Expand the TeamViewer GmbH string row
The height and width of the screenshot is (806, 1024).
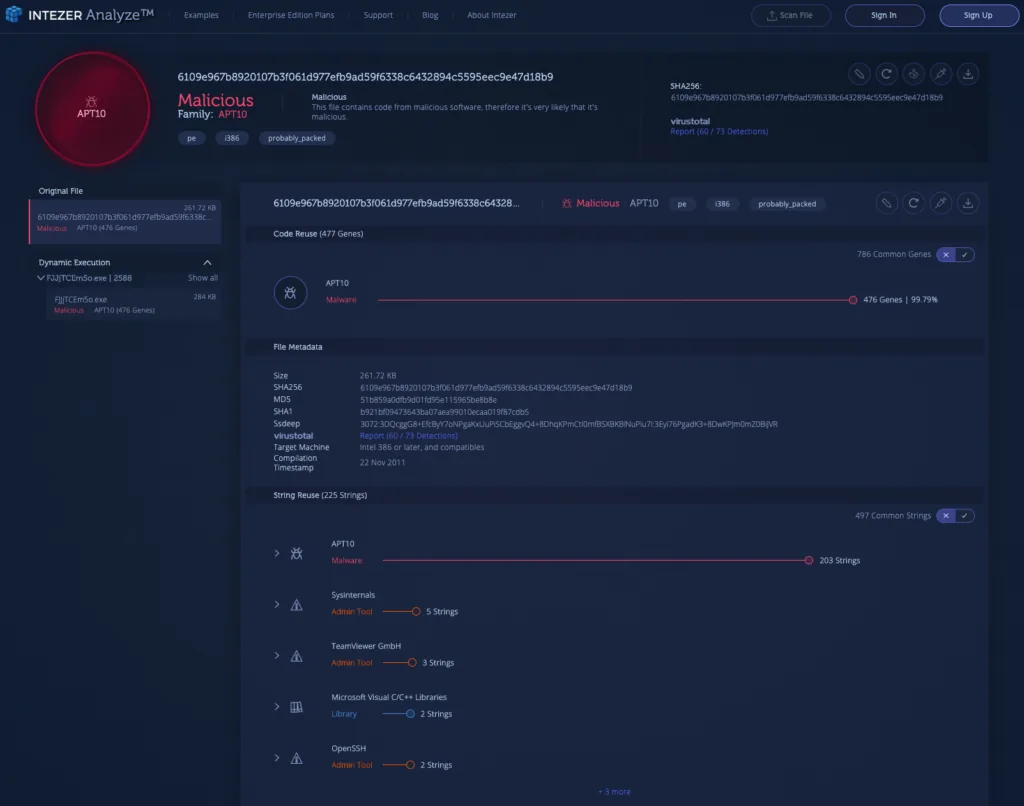[277, 656]
